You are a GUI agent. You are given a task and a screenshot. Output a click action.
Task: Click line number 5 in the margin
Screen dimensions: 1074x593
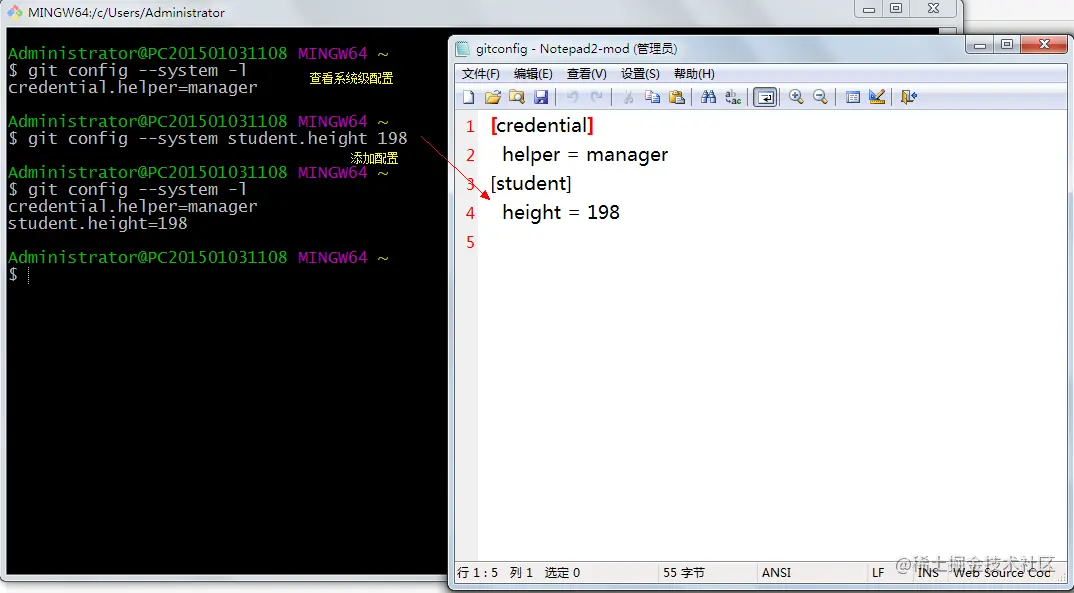click(x=470, y=242)
